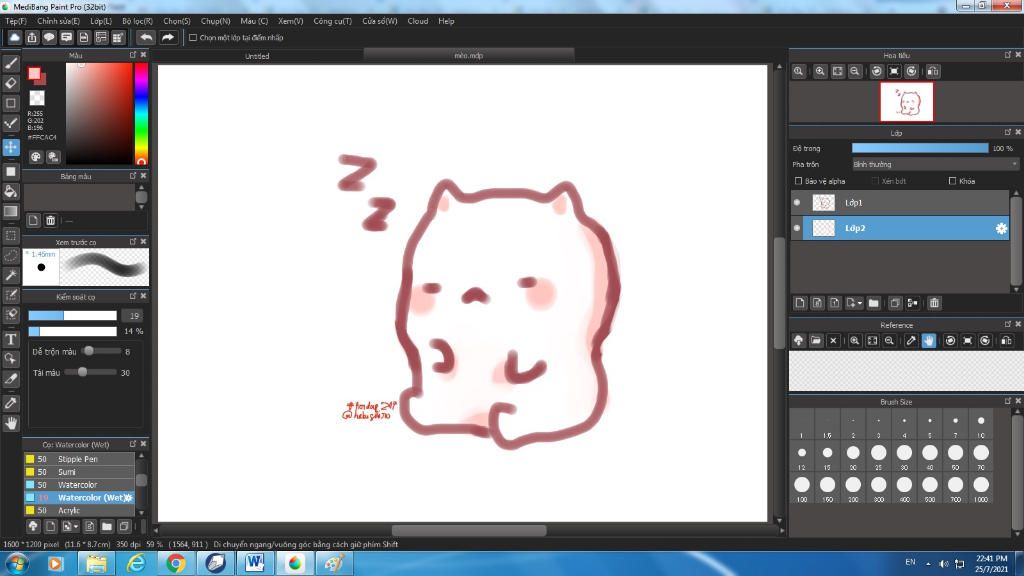Open Microsoft Word from taskbar
This screenshot has height=576, width=1024.
(255, 563)
